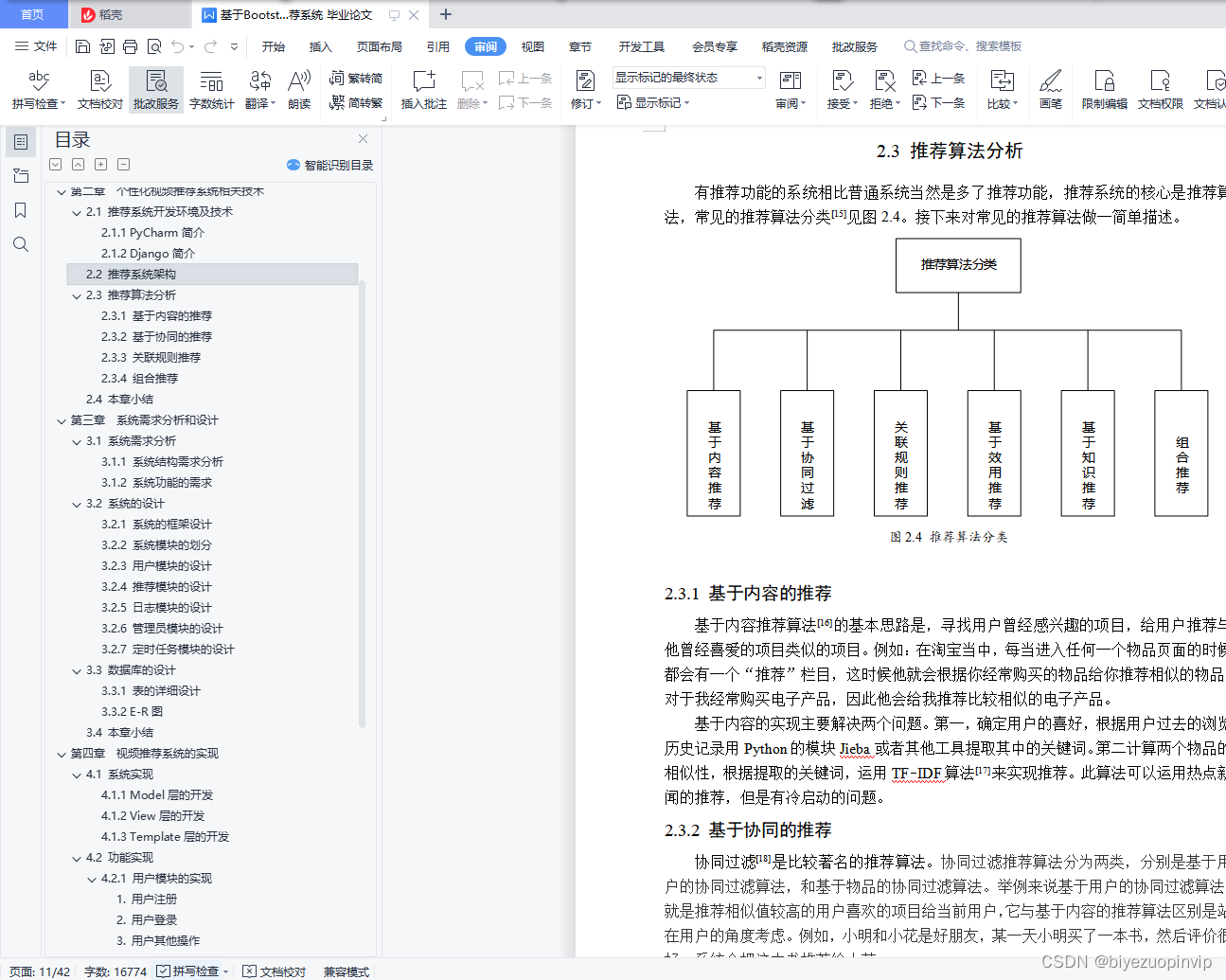Image resolution: width=1226 pixels, height=980 pixels.
Task: Click the 文档校对 document proofreading icon
Action: pyautogui.click(x=100, y=90)
